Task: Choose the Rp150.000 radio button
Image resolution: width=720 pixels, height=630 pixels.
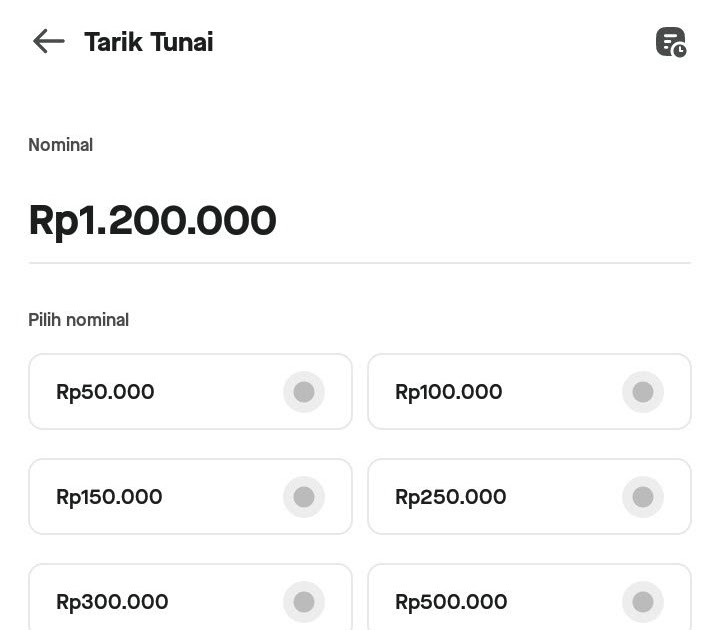Action: click(x=304, y=497)
